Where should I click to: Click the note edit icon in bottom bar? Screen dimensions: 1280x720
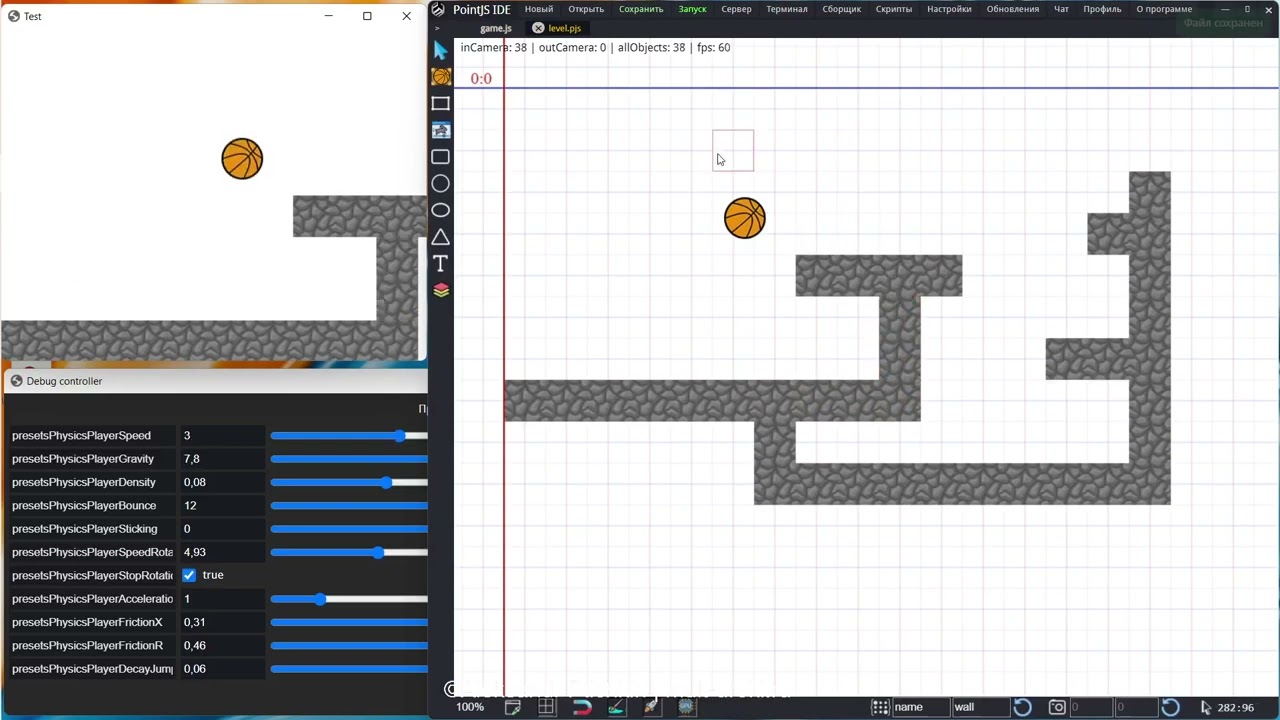(x=512, y=707)
